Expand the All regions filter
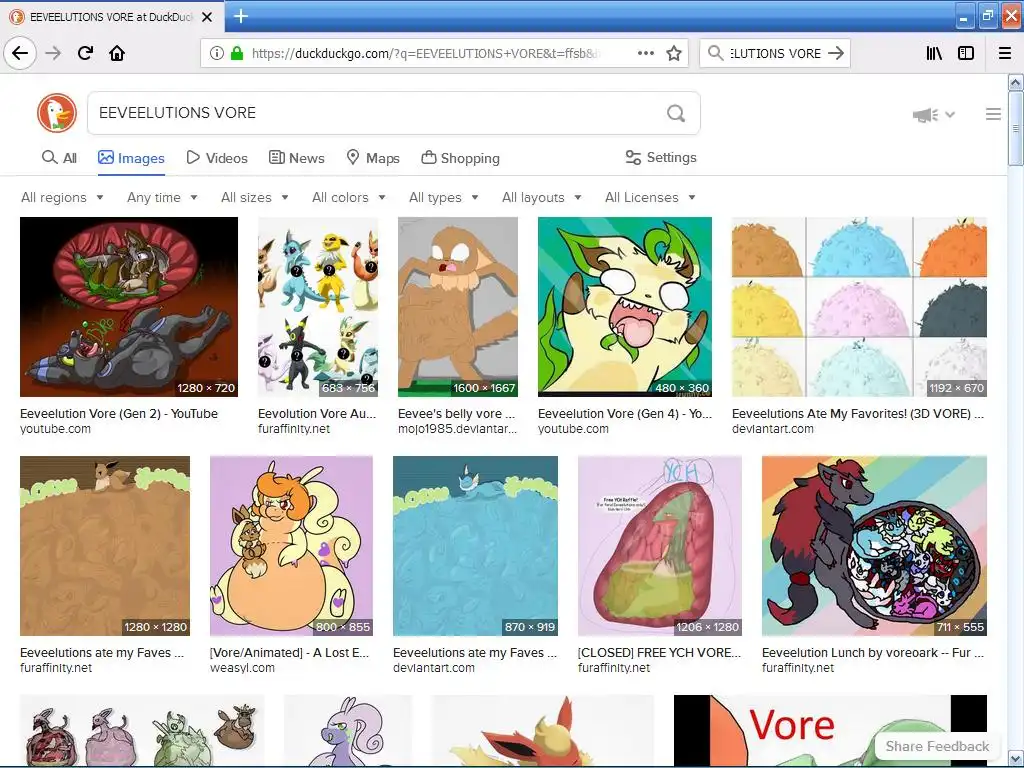This screenshot has width=1024, height=768. [x=62, y=197]
